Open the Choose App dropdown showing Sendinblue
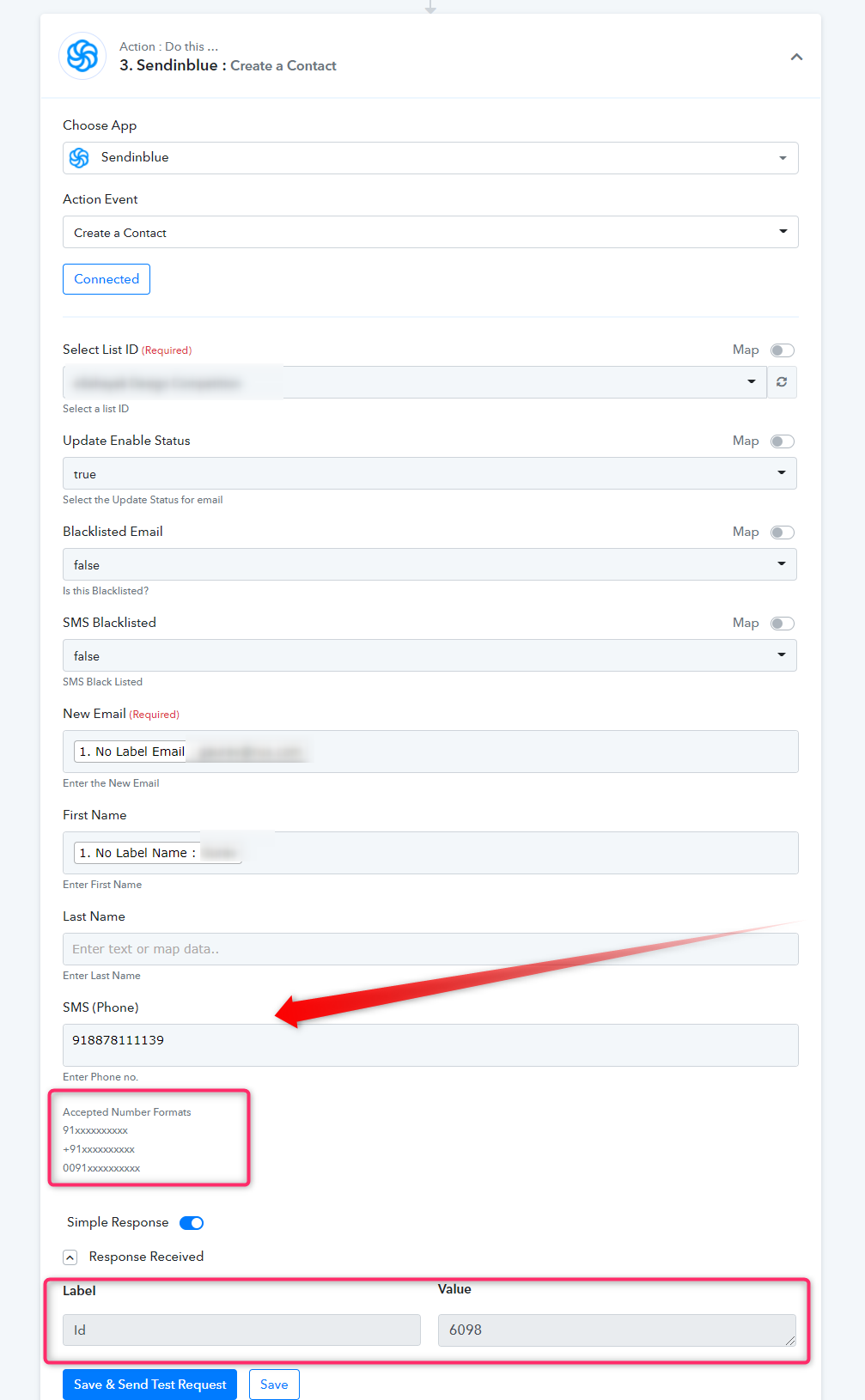The image size is (865, 1400). (x=430, y=158)
